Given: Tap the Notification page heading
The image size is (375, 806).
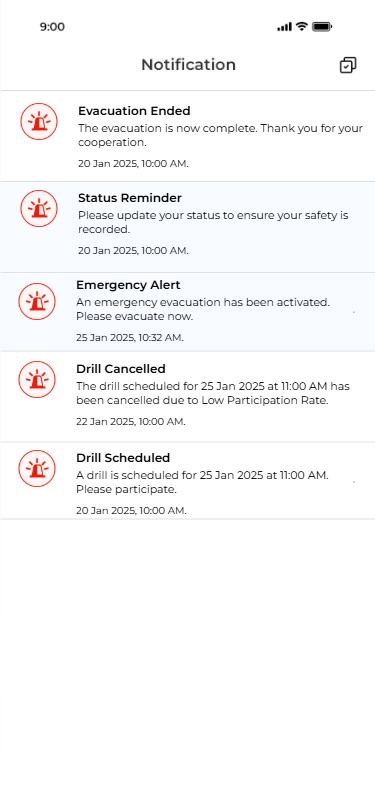Looking at the screenshot, I should tap(189, 65).
